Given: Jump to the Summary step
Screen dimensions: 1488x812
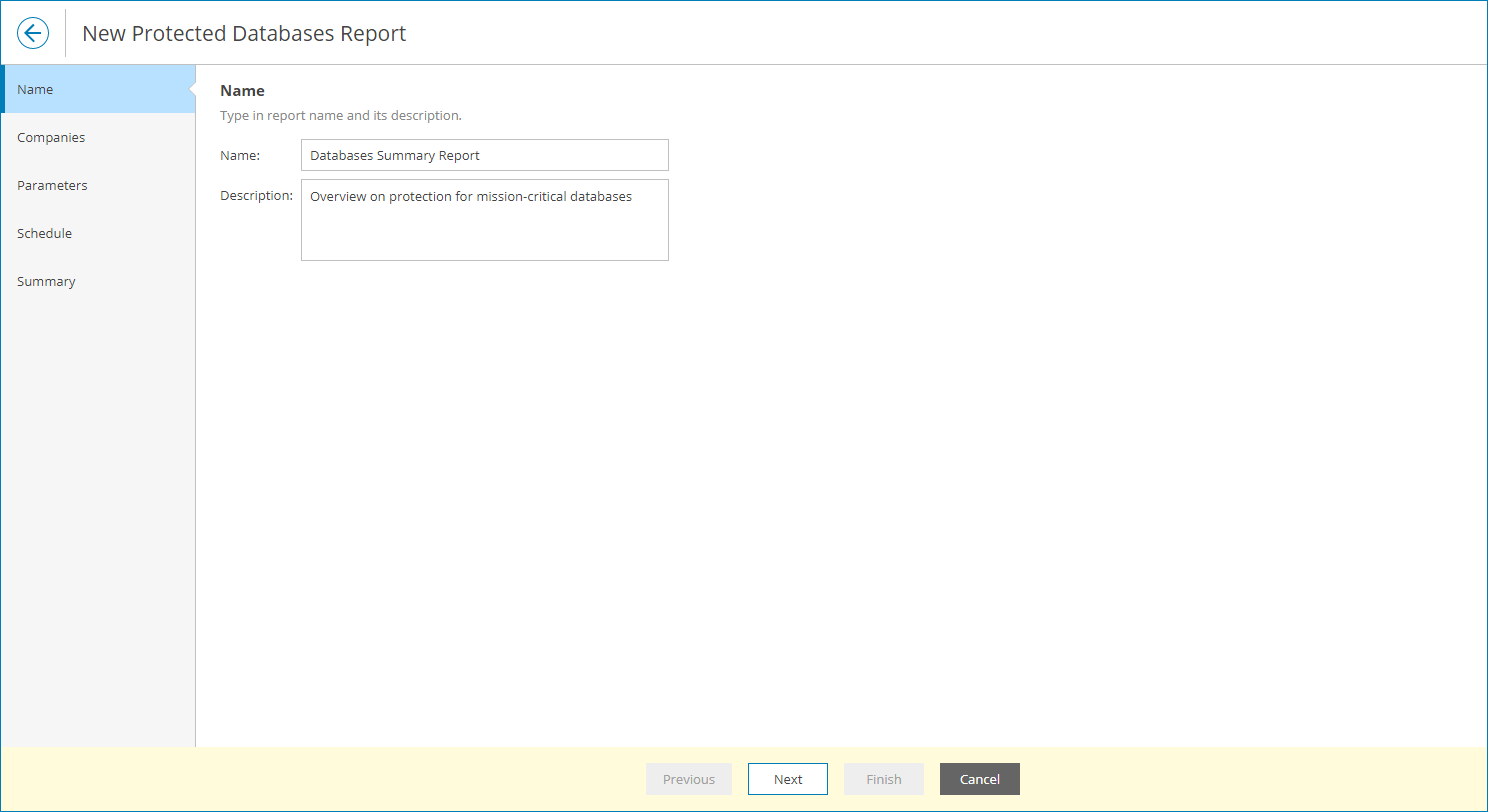Looking at the screenshot, I should click(46, 281).
